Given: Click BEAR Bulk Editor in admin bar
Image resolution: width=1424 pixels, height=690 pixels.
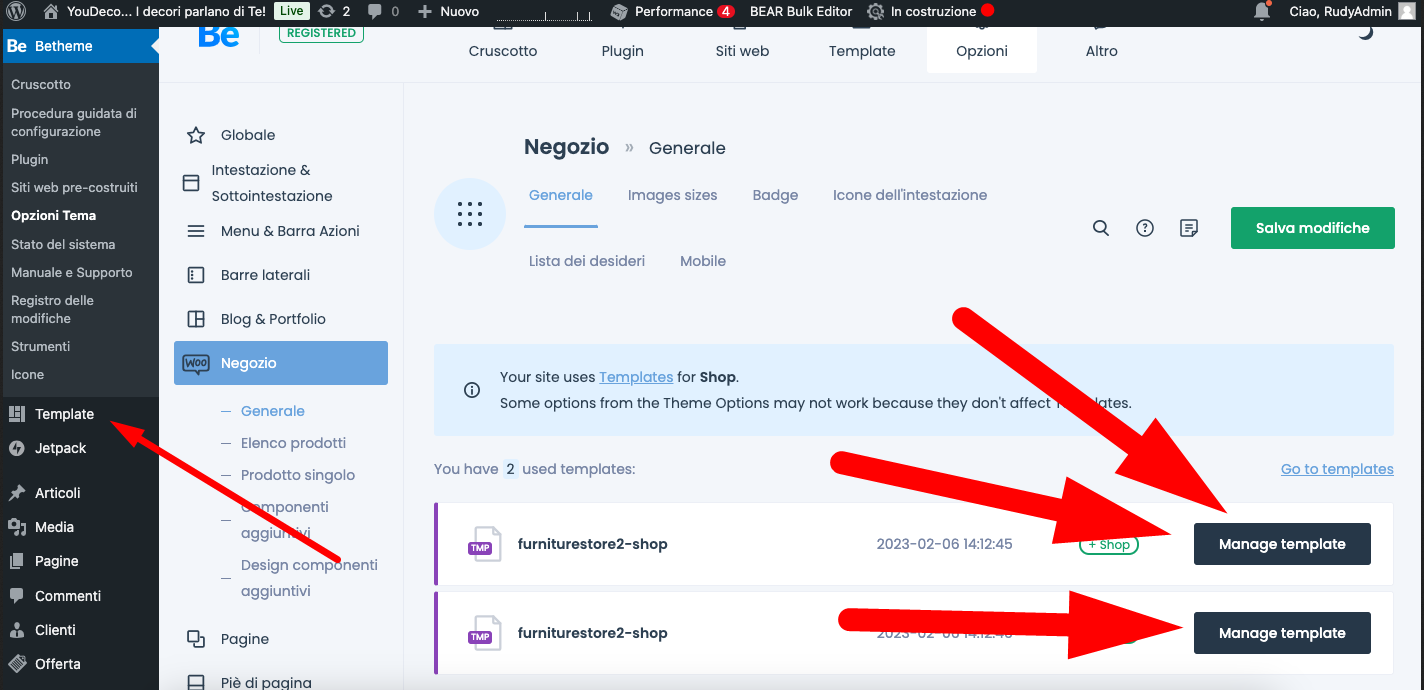Looking at the screenshot, I should (801, 12).
